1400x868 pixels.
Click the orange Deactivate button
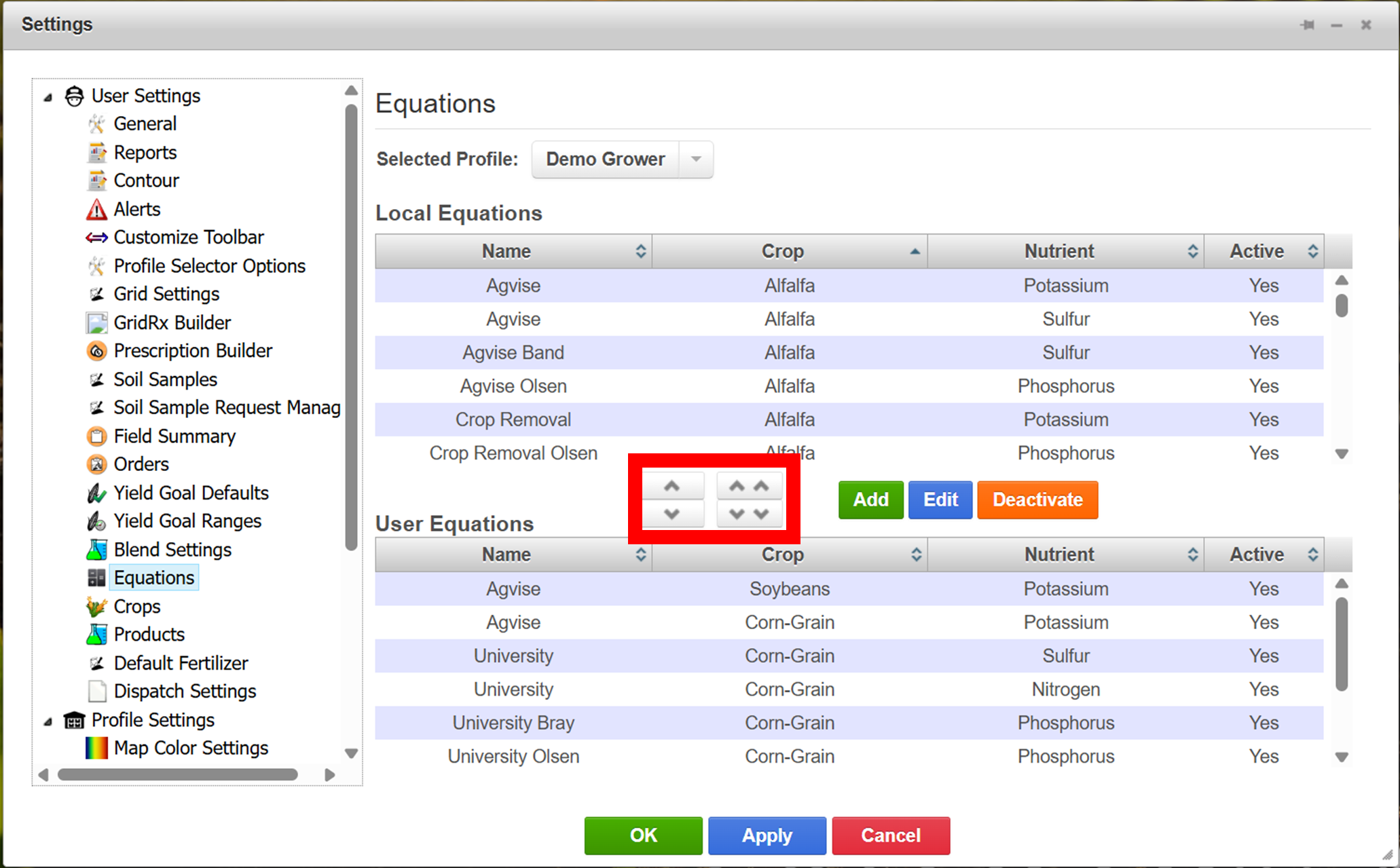click(x=1037, y=500)
